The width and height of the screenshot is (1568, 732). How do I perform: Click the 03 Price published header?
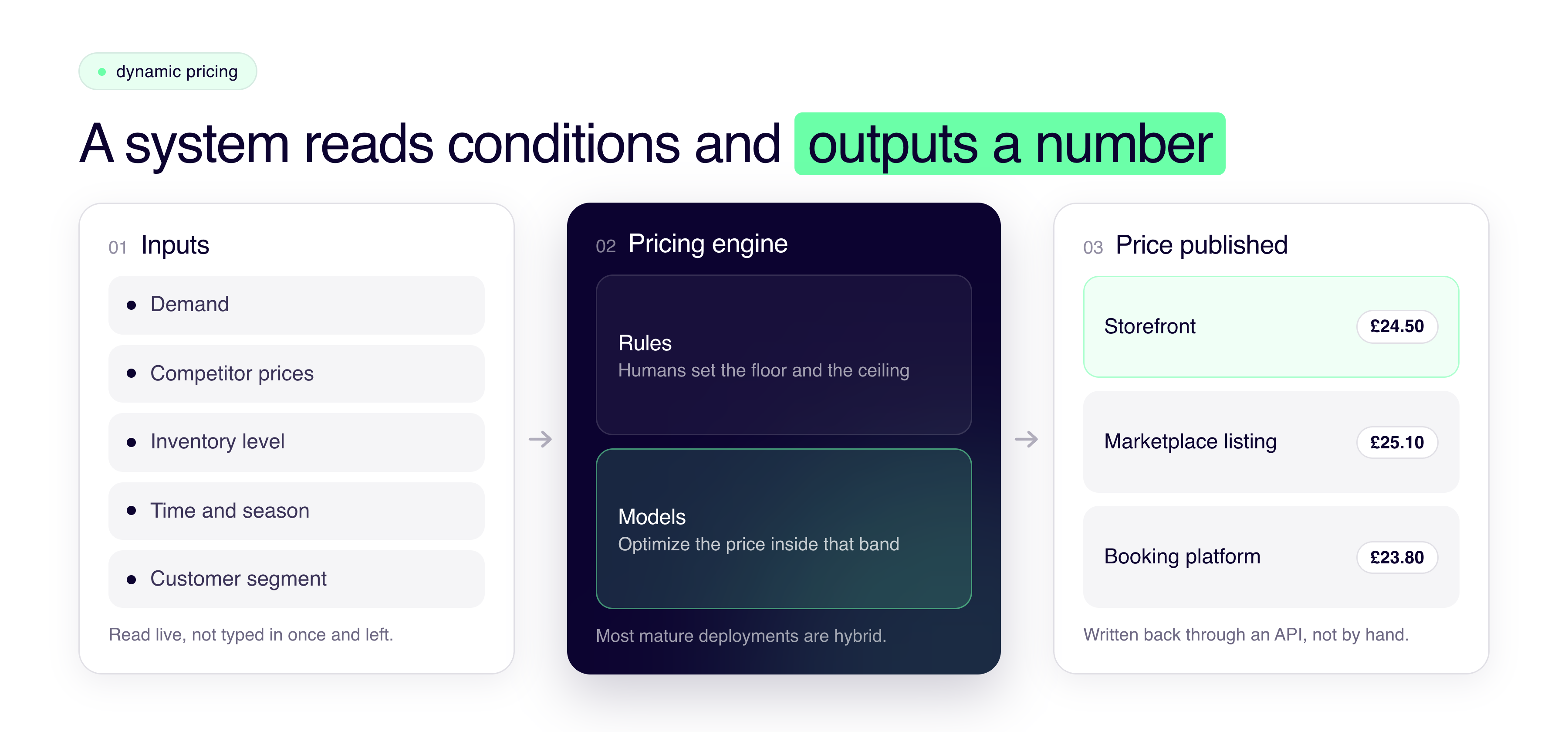tap(1185, 245)
